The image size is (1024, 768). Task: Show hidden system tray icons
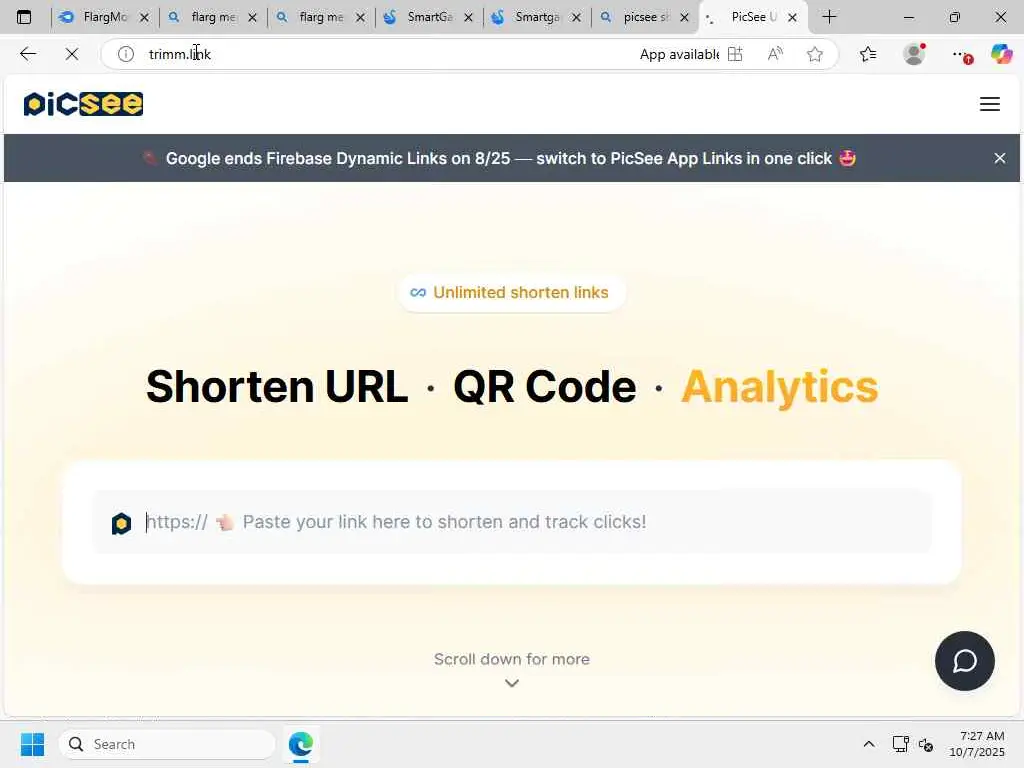pyautogui.click(x=869, y=744)
